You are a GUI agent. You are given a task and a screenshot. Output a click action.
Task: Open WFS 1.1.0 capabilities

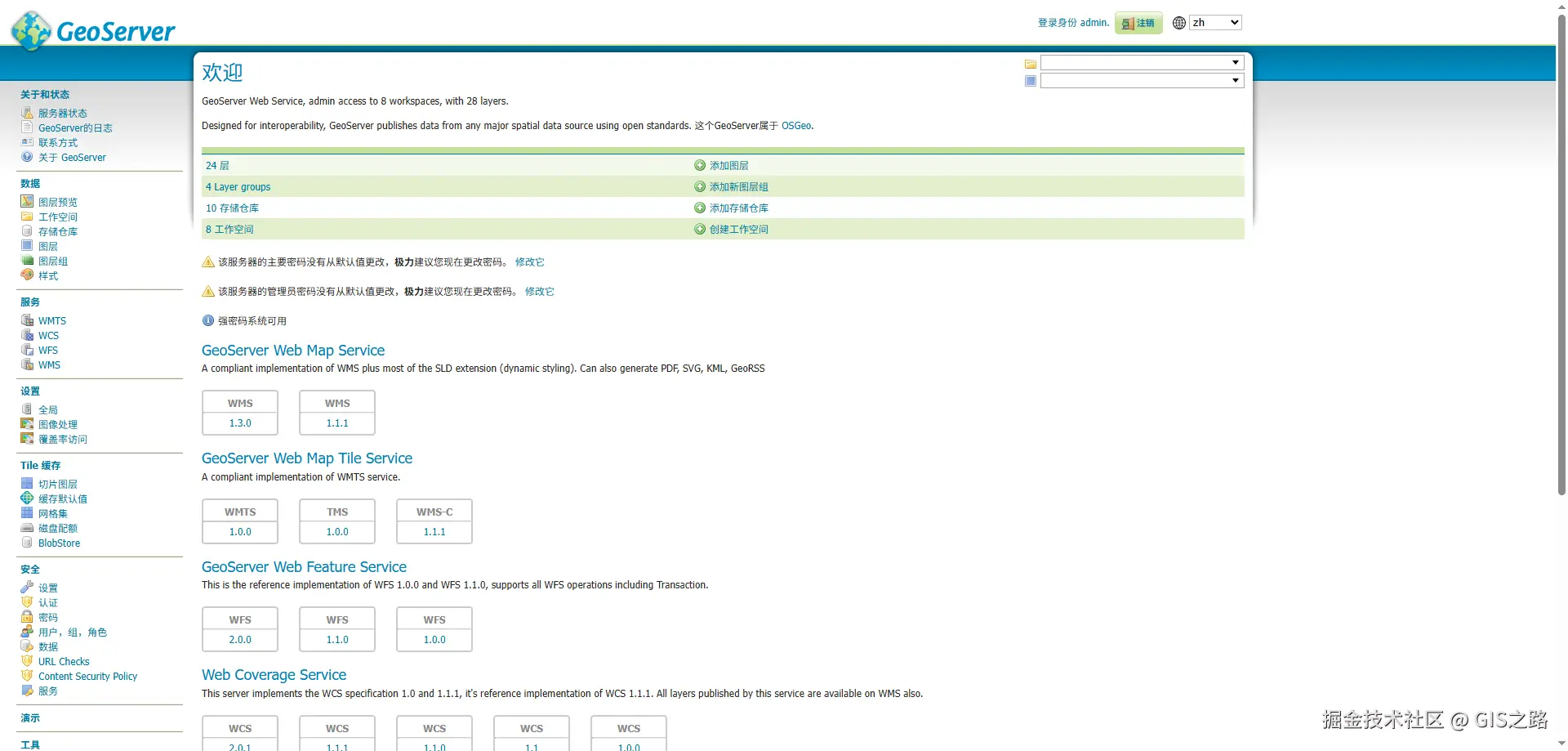coord(337,640)
